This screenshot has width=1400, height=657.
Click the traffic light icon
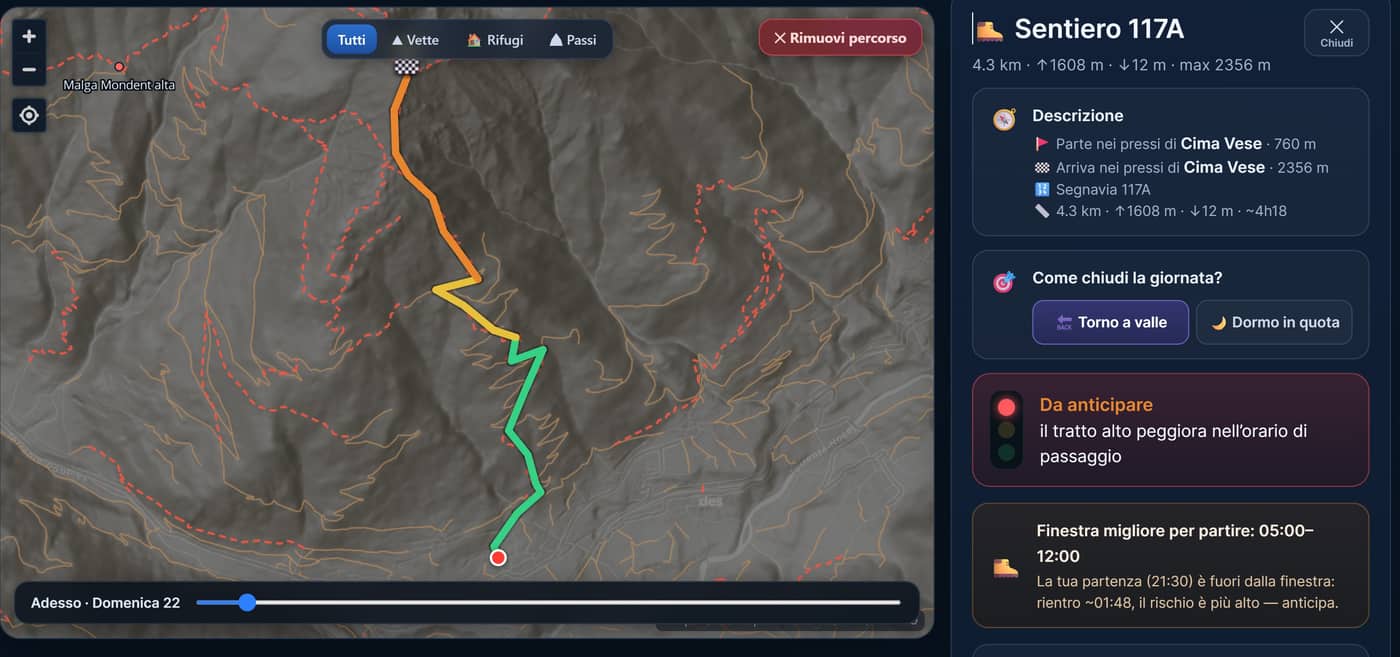coord(1006,430)
